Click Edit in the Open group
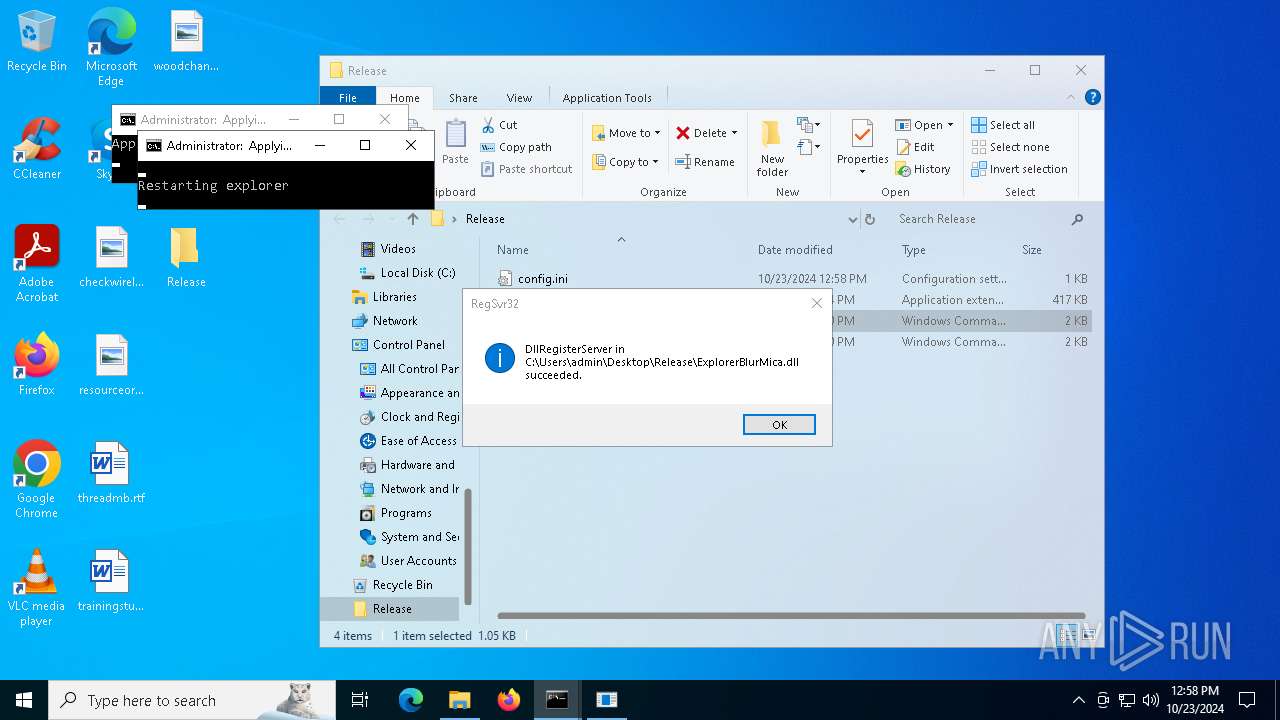 (x=915, y=147)
